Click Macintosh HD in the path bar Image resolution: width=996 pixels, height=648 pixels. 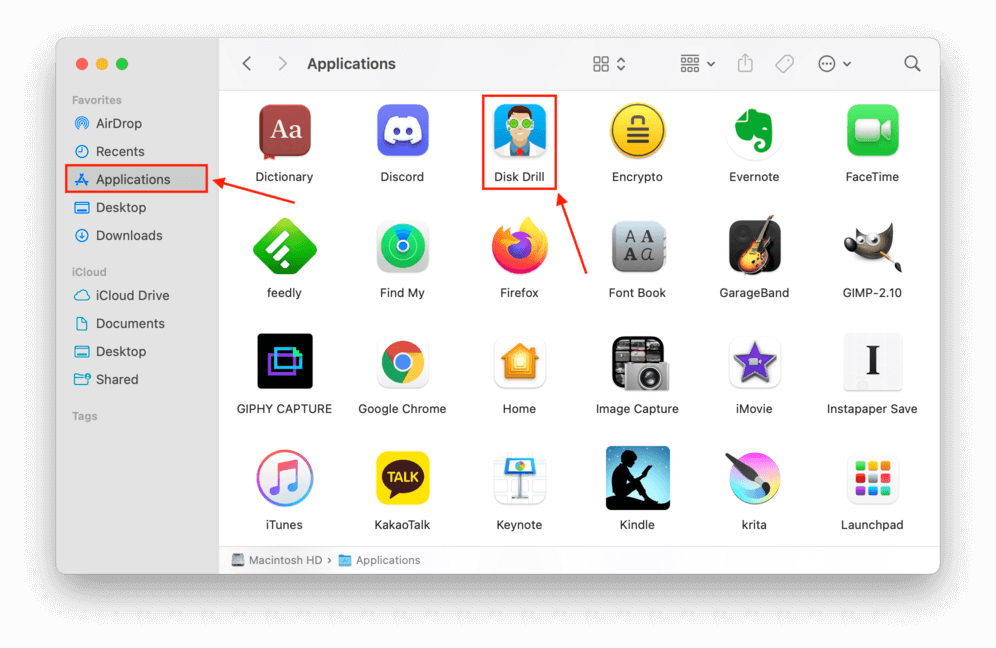(x=278, y=560)
